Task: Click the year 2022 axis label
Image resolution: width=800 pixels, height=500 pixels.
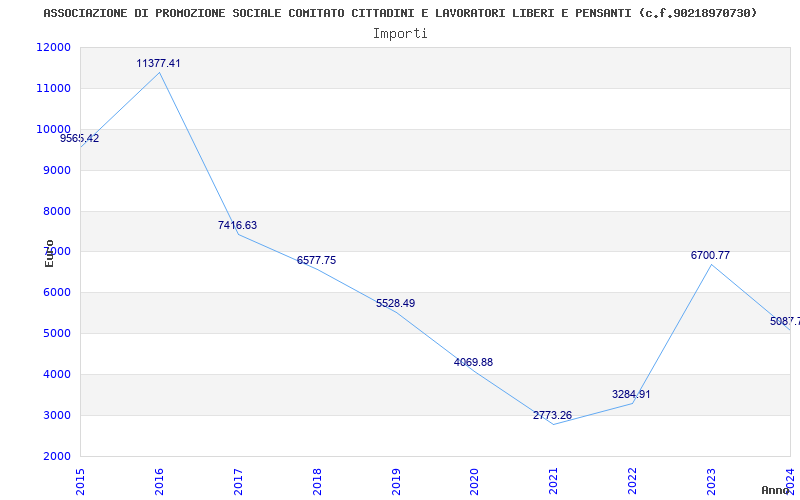Action: tap(632, 481)
